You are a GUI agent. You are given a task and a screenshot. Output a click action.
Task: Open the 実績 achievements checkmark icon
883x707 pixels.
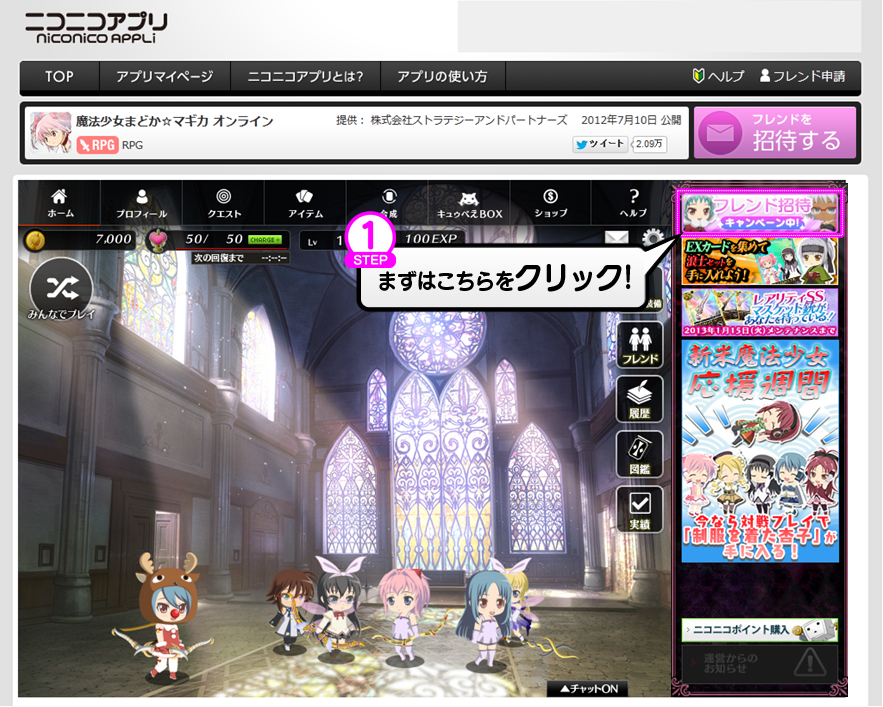click(640, 509)
